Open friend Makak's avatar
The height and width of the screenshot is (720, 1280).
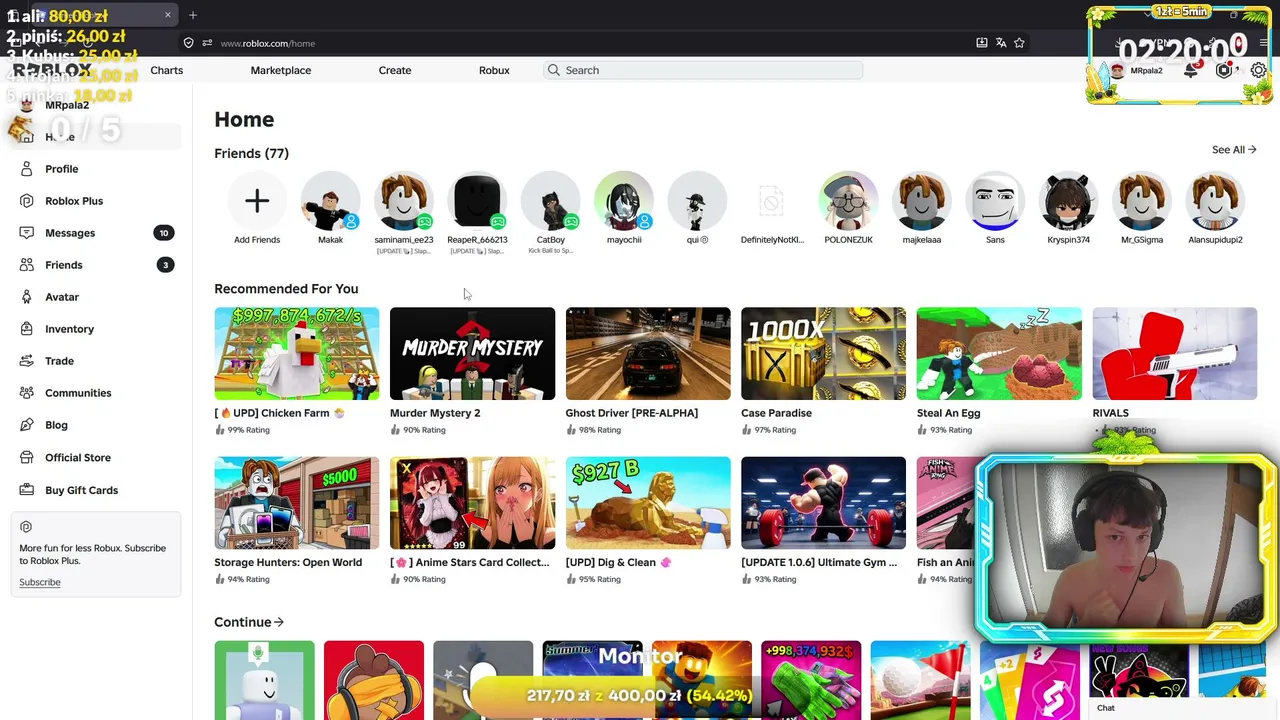(x=330, y=201)
